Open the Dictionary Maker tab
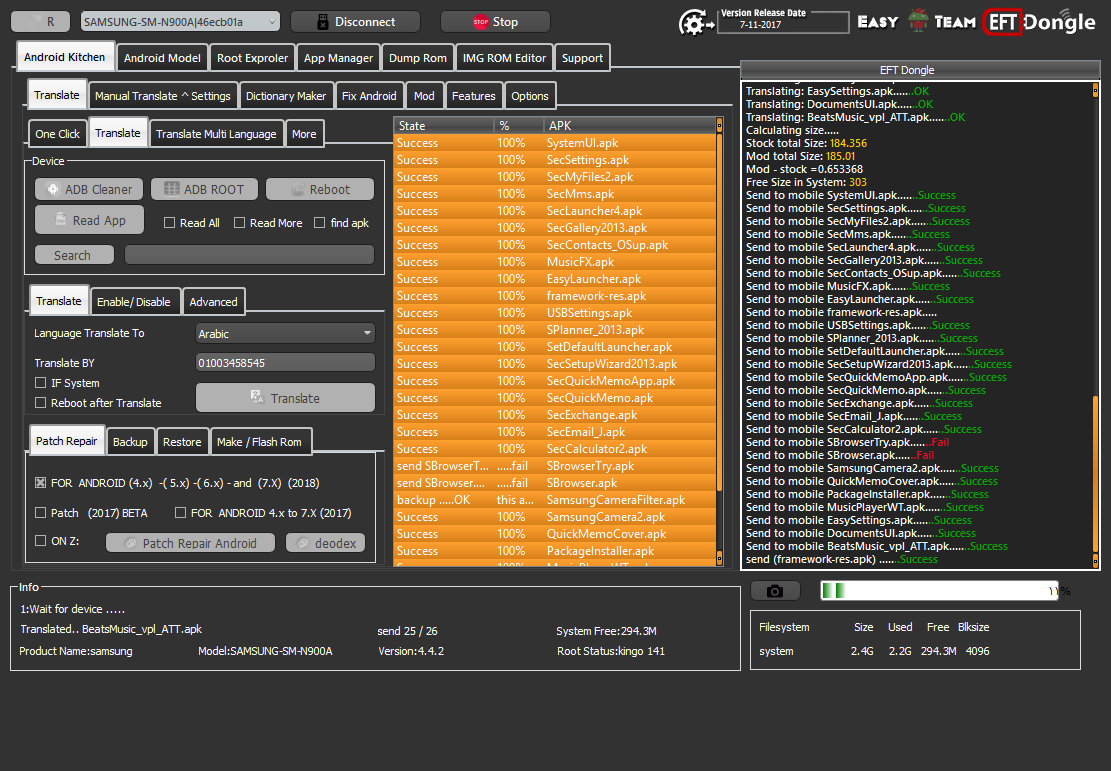Image resolution: width=1111 pixels, height=771 pixels. [286, 96]
